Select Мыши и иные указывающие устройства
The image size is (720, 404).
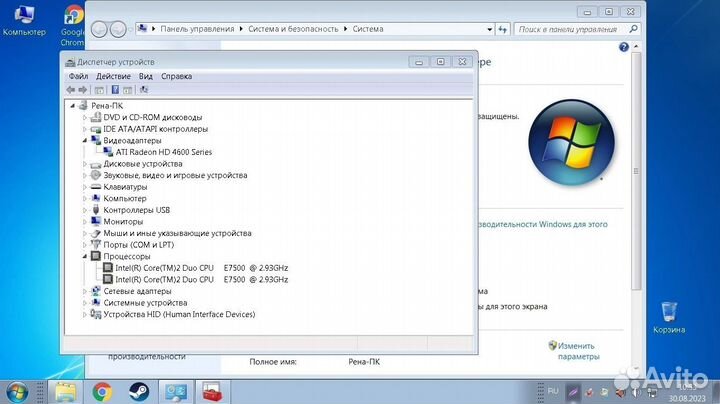[x=177, y=233]
